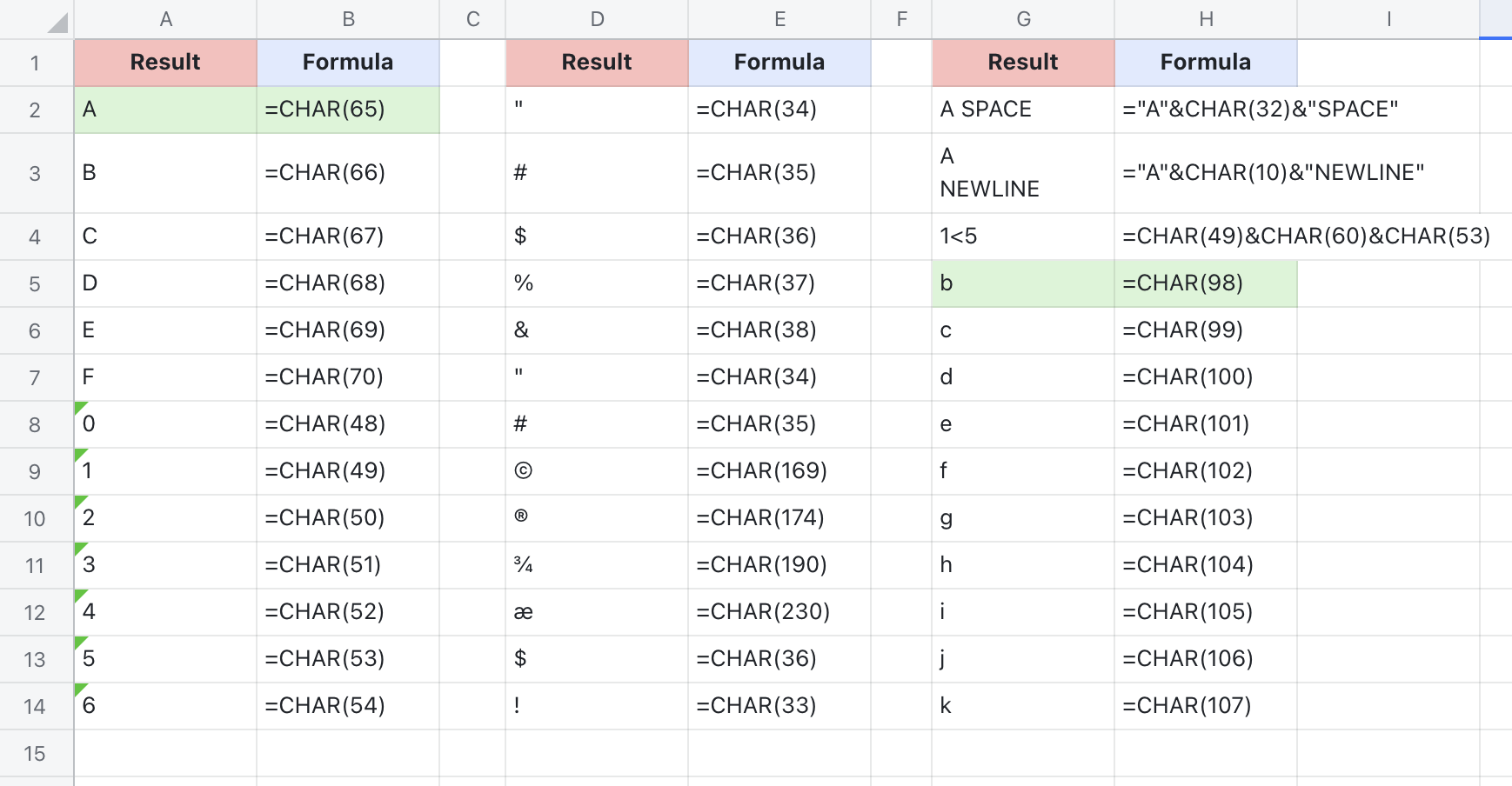Click the green triangle marker beside value 5
Viewport: 1512px width, 786px height.
(x=80, y=642)
